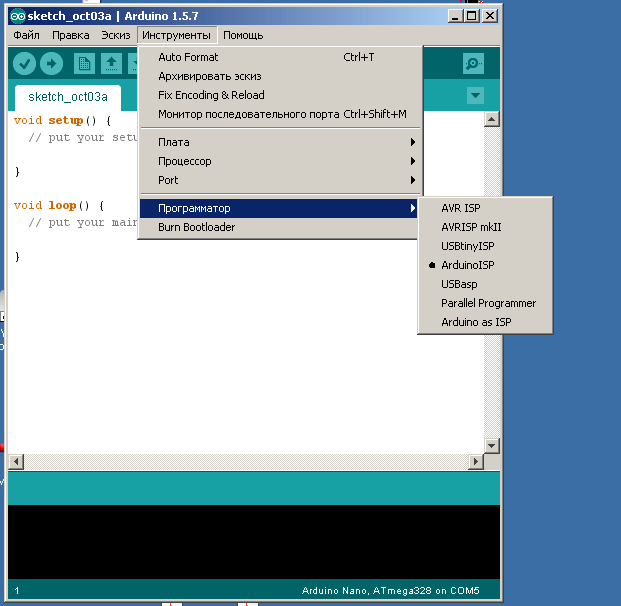Create a new sketch with New icon
Screen dimensions: 621x606
[84, 64]
